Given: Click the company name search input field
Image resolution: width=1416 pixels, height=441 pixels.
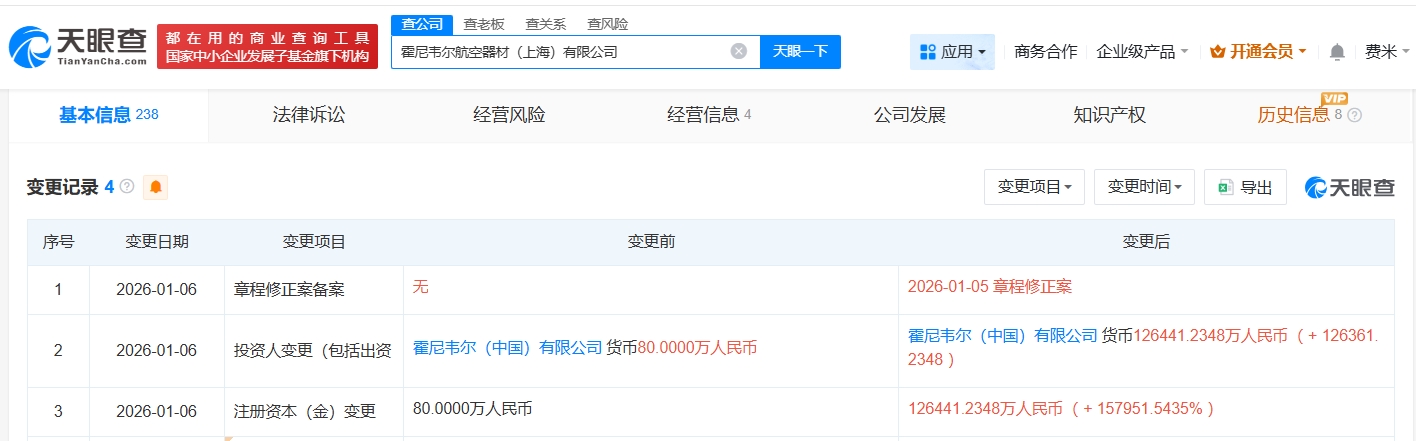Looking at the screenshot, I should coord(560,52).
